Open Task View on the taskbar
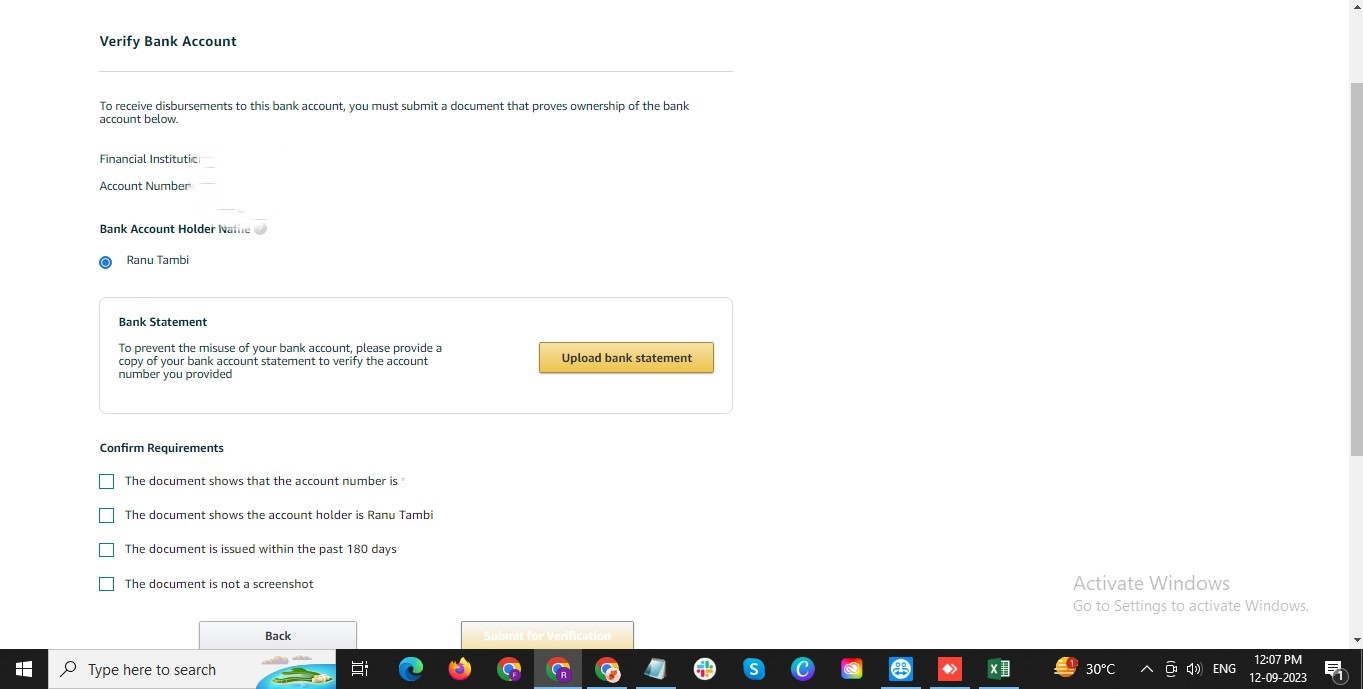This screenshot has height=689, width=1363. [x=360, y=669]
